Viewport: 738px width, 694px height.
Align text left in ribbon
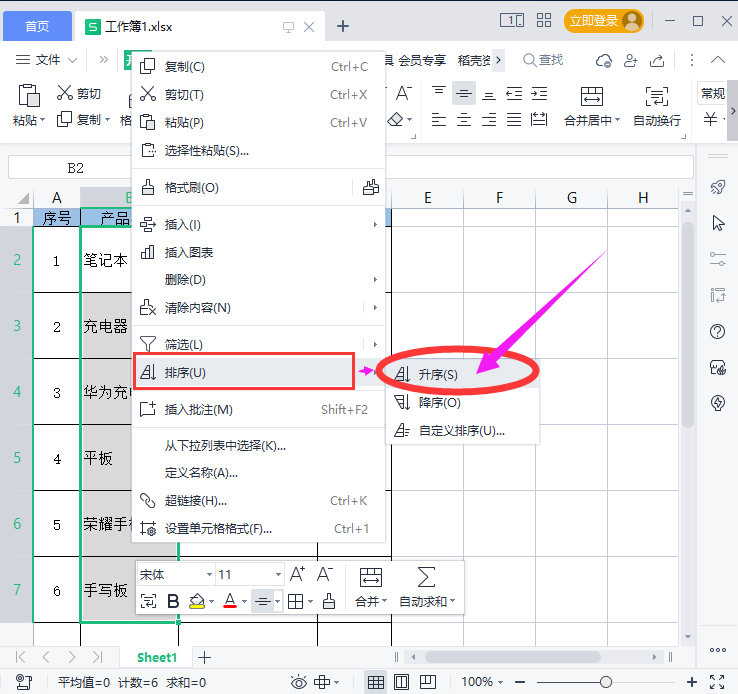[x=439, y=120]
